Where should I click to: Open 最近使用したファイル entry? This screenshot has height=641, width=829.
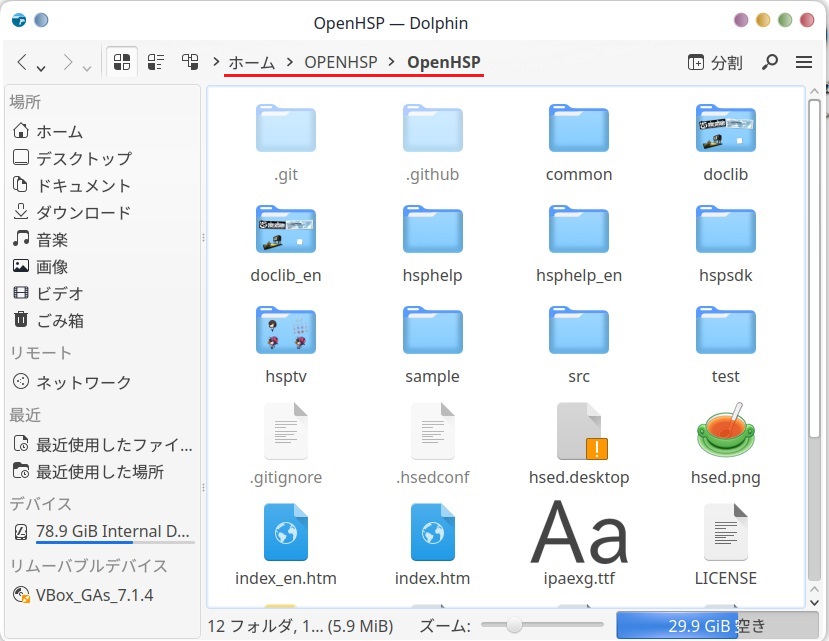coord(103,444)
